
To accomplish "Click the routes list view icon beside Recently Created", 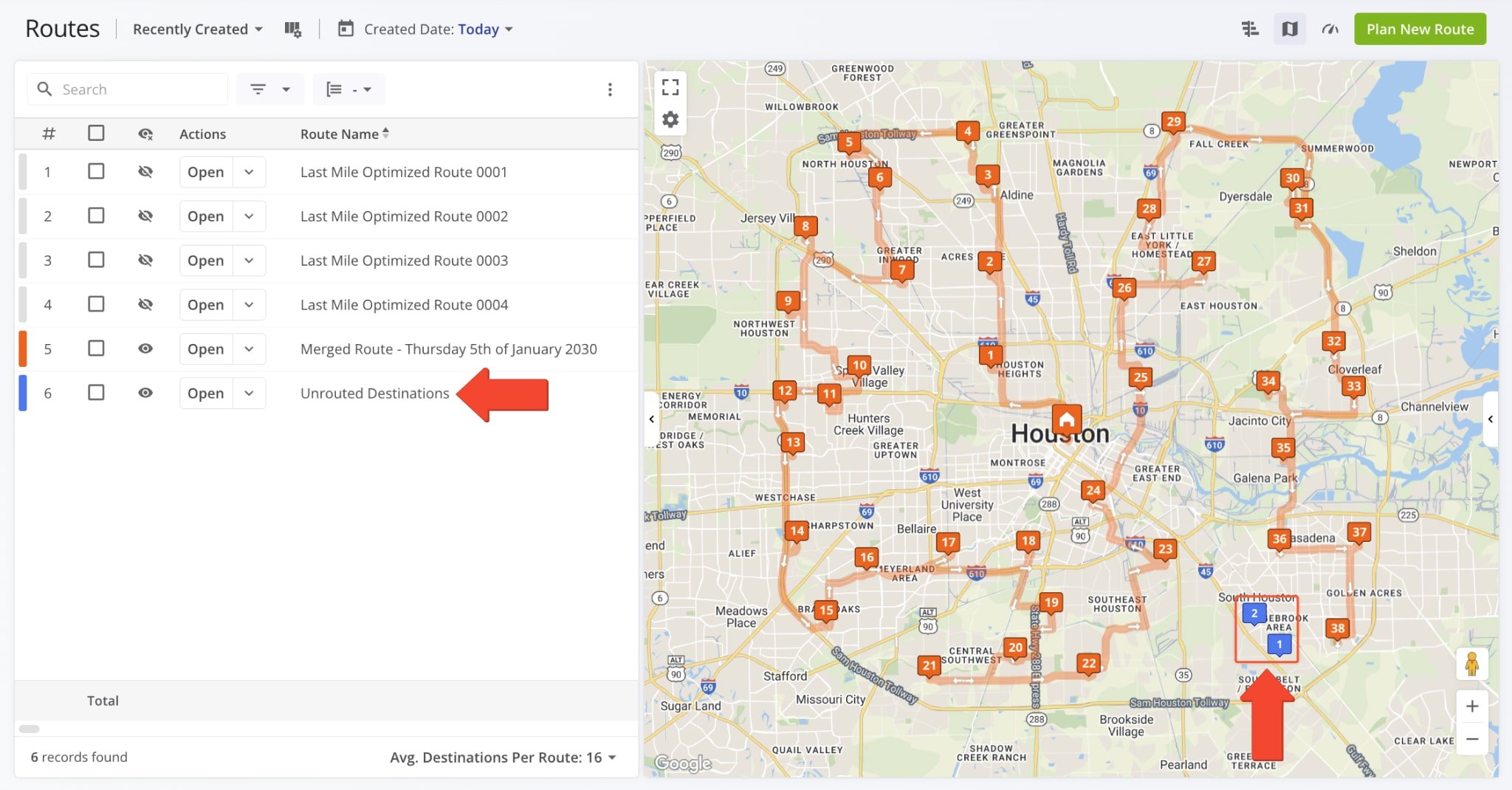I will 292,29.
